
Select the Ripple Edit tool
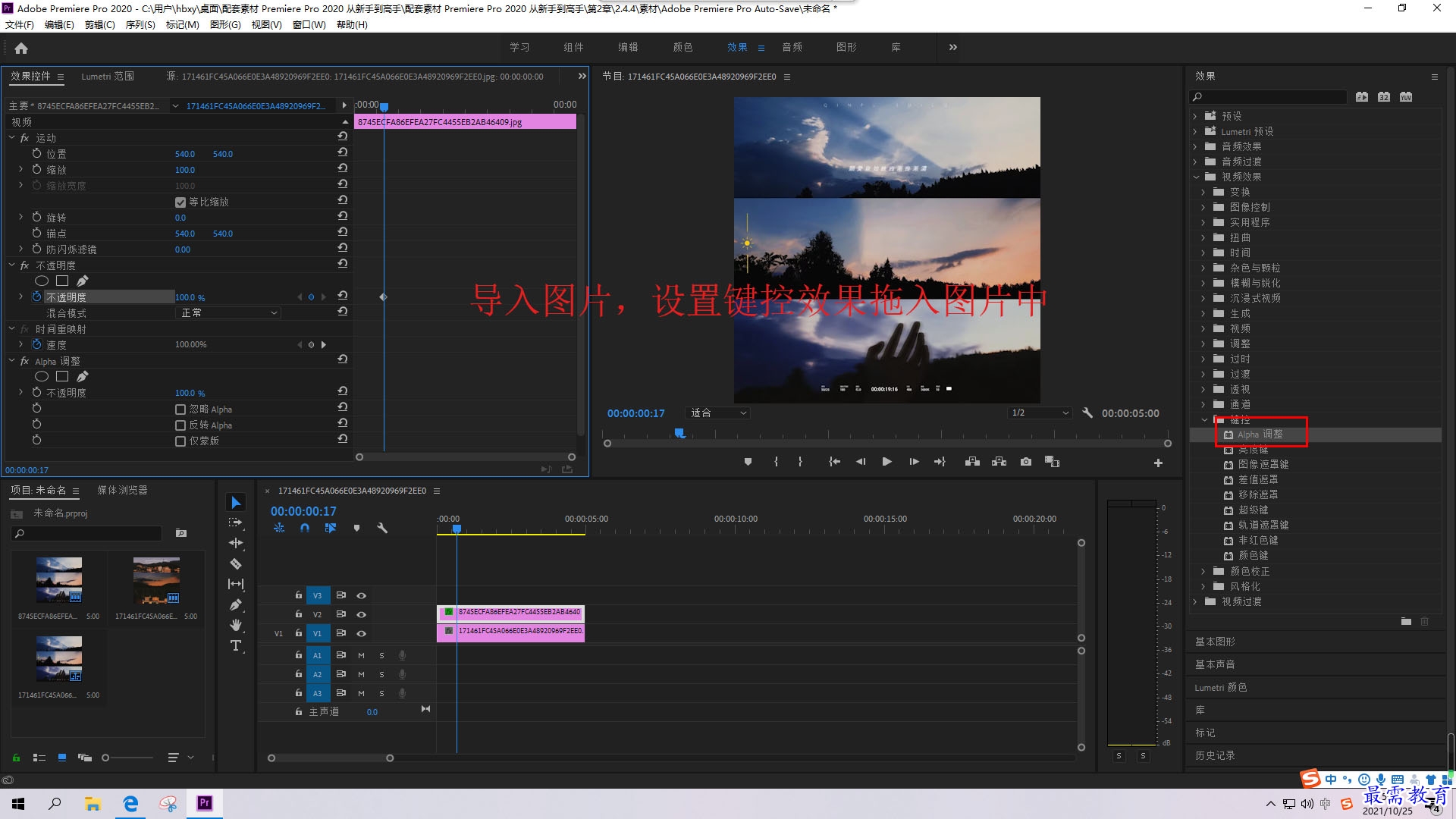pyautogui.click(x=236, y=543)
